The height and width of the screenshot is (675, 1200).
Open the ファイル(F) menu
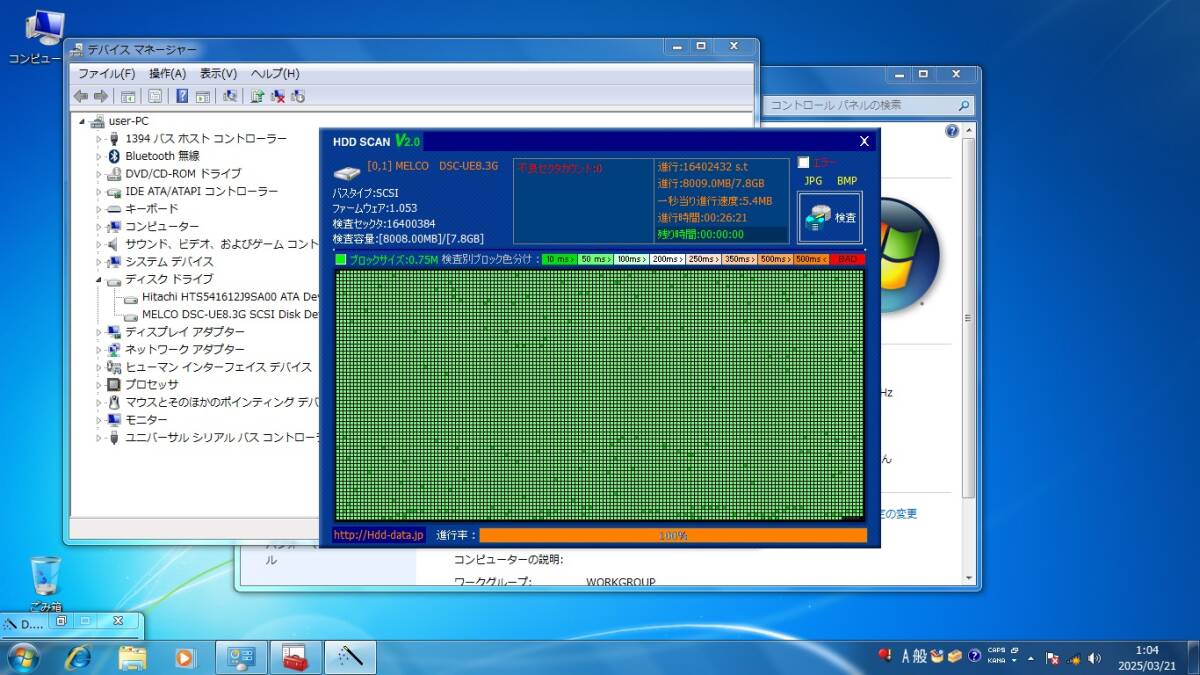[x=106, y=73]
